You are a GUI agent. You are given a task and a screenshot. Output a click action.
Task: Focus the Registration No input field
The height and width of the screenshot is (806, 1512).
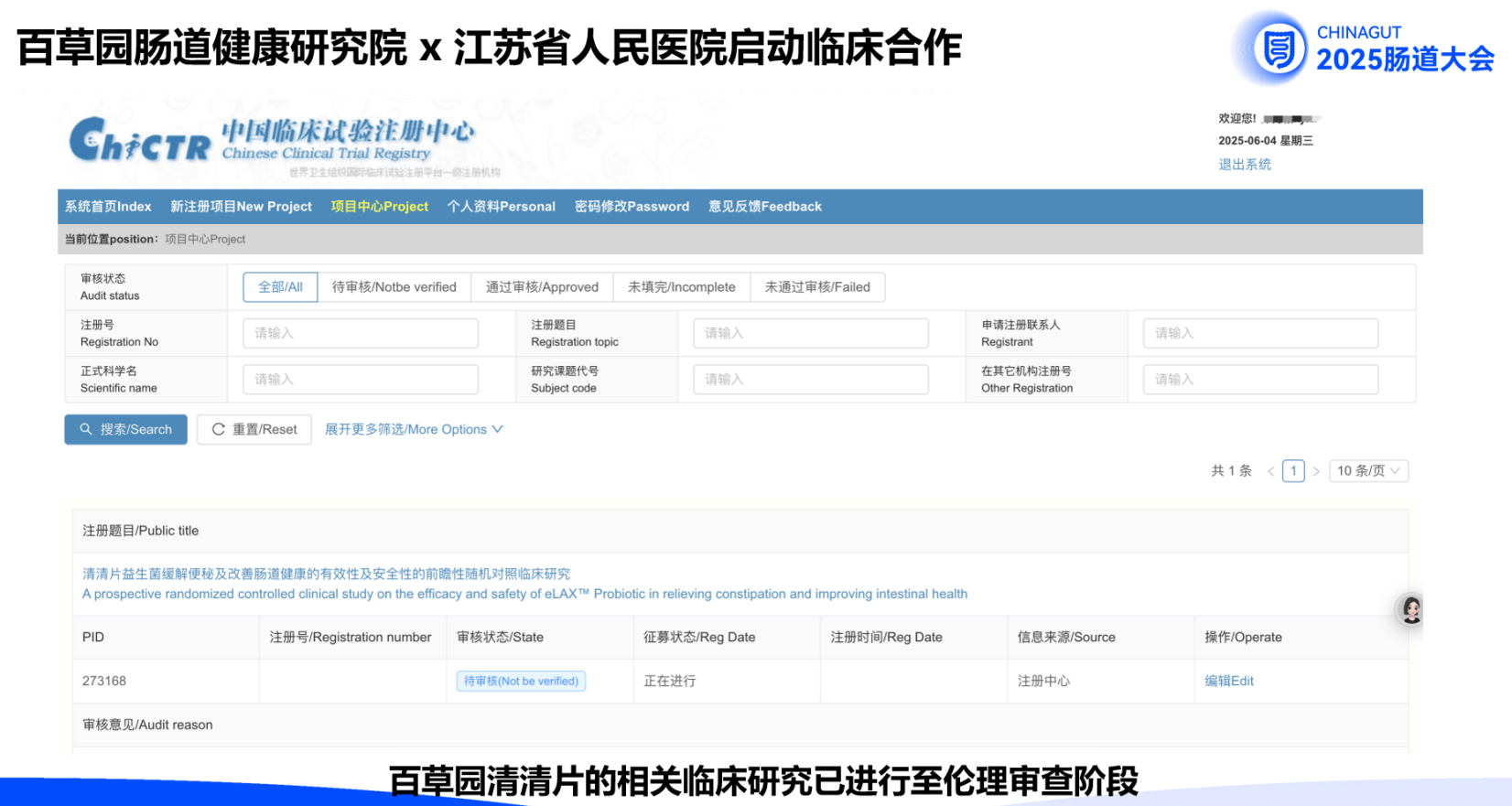(x=361, y=333)
